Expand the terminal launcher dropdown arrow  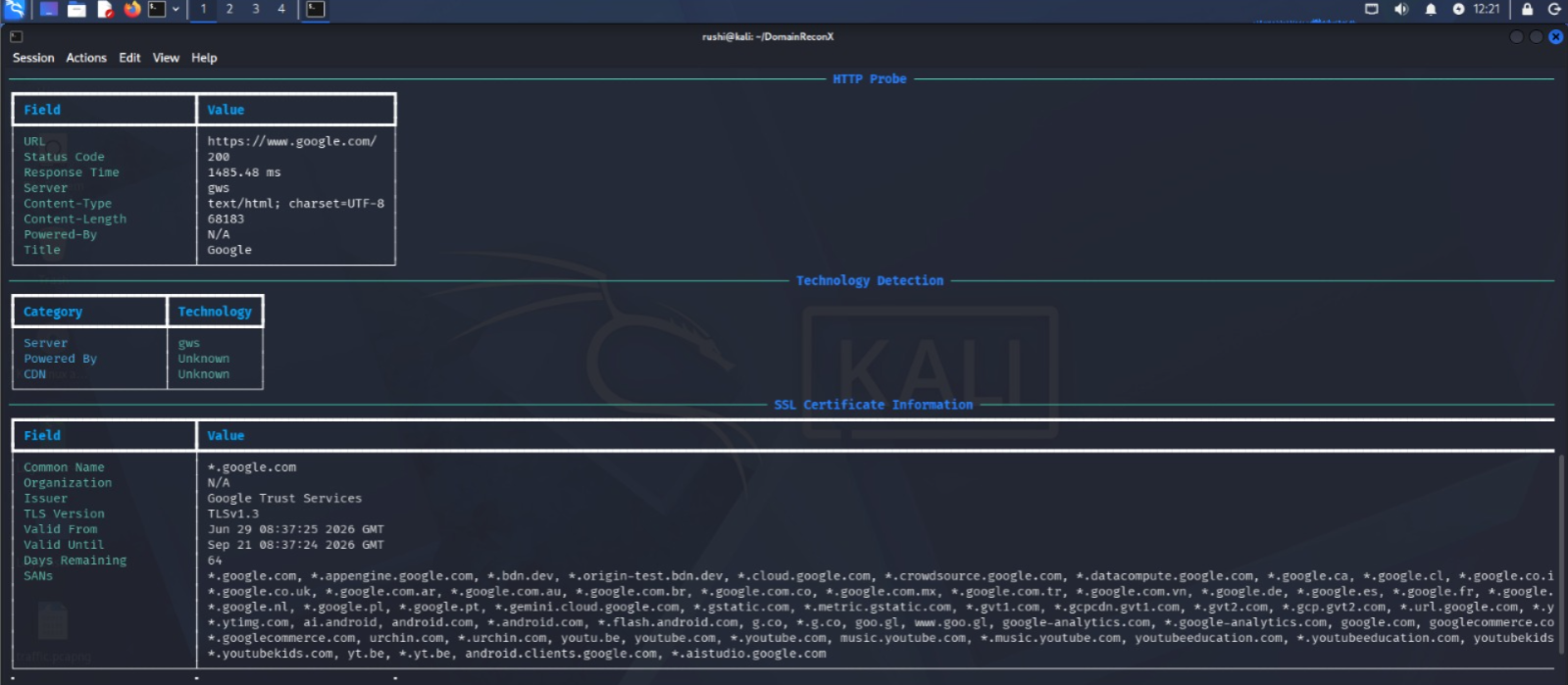click(x=176, y=10)
